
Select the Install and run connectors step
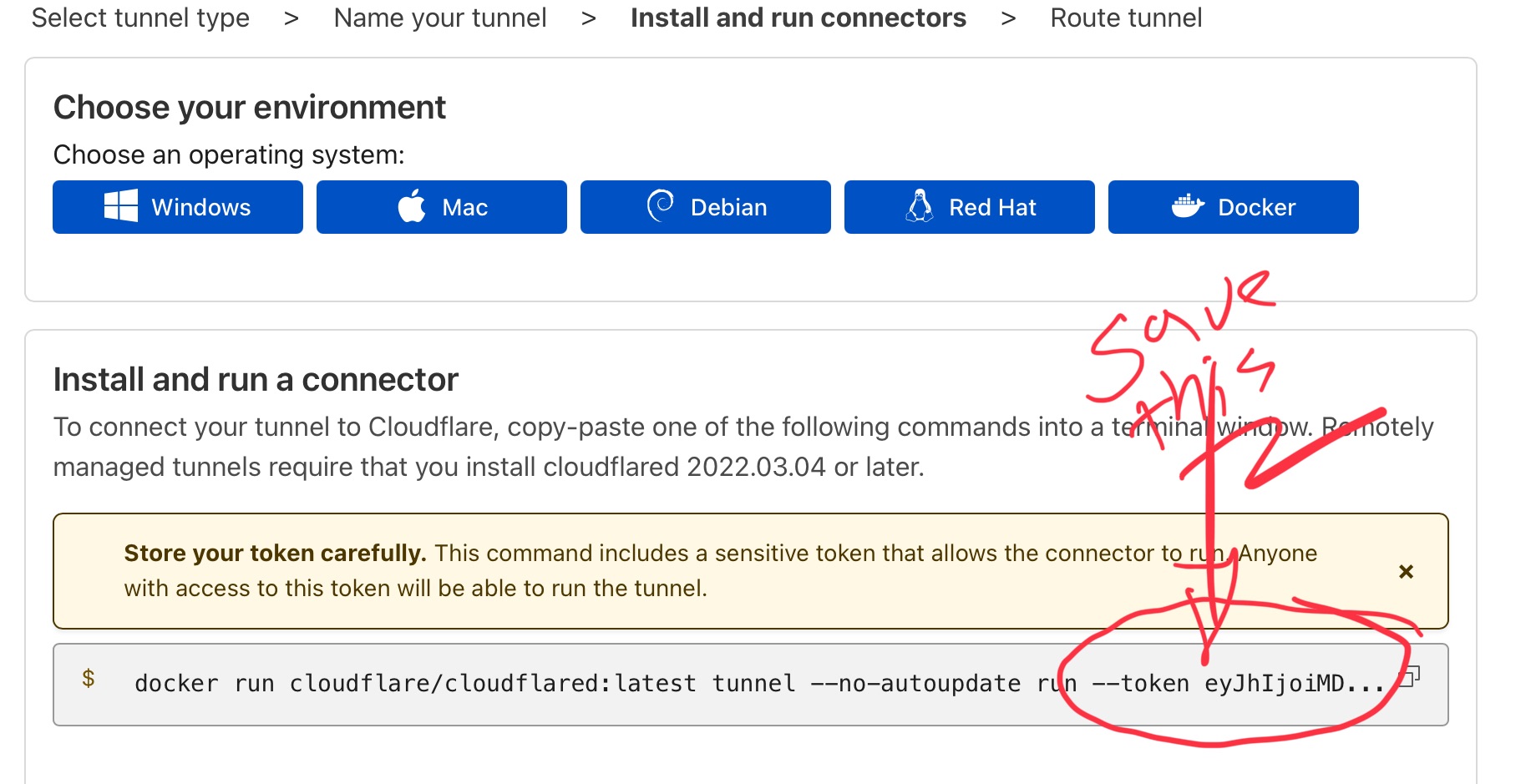pos(798,18)
